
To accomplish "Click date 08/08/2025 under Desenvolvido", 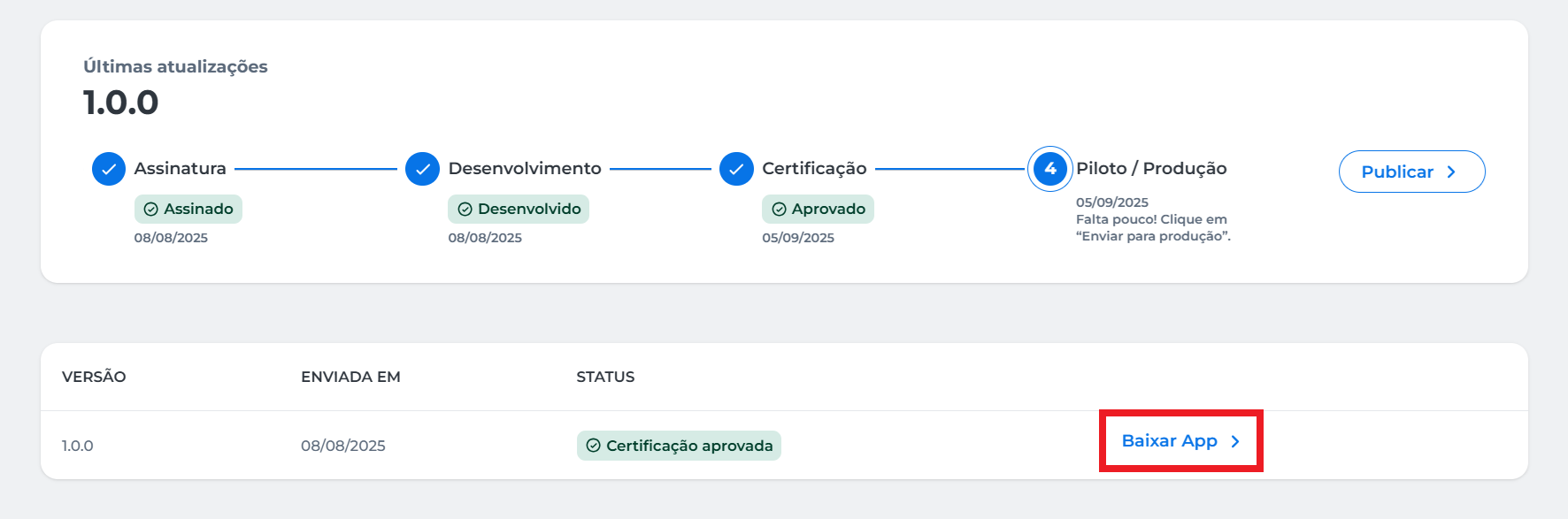I will pyautogui.click(x=485, y=238).
